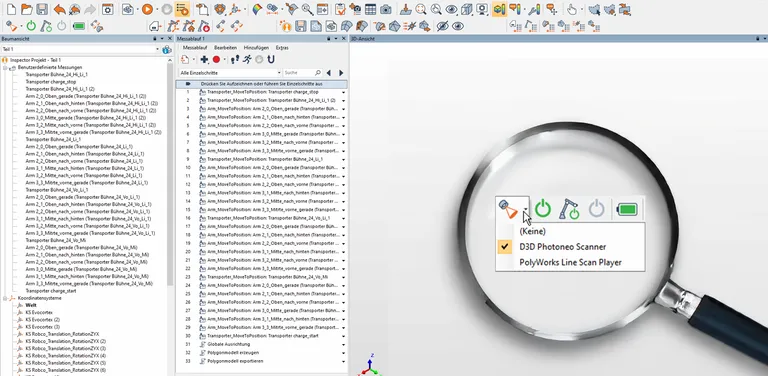Execute the sequence with the running man icon
Screen dimensions: 768x376
247,59
